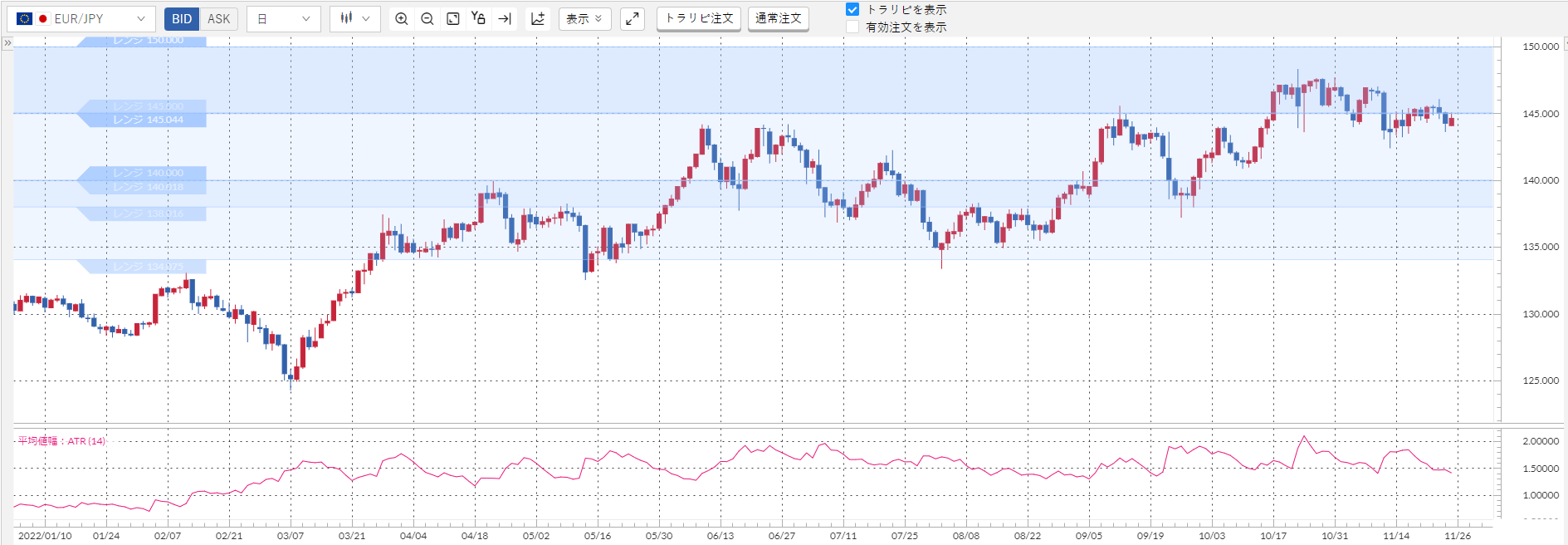Image resolution: width=1568 pixels, height=545 pixels.
Task: Click the 通常注文 button
Action: [779, 18]
